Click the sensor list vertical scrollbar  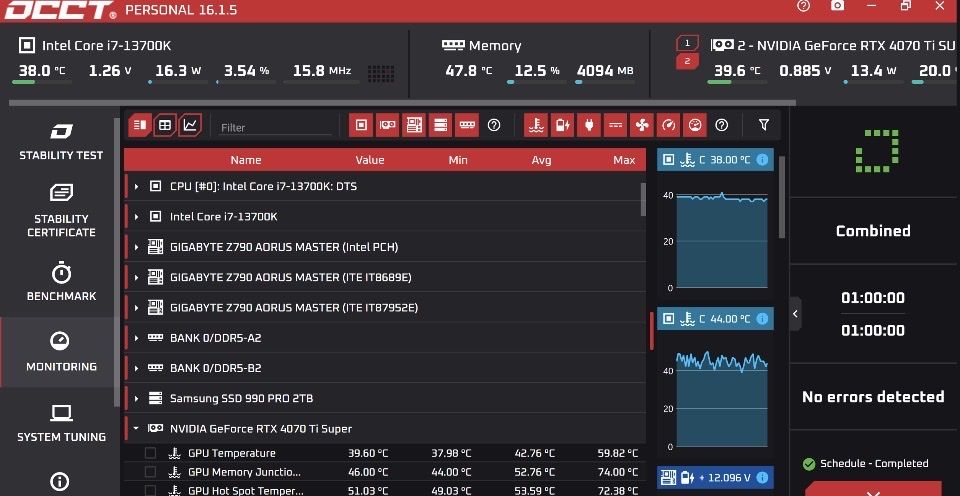[x=643, y=198]
